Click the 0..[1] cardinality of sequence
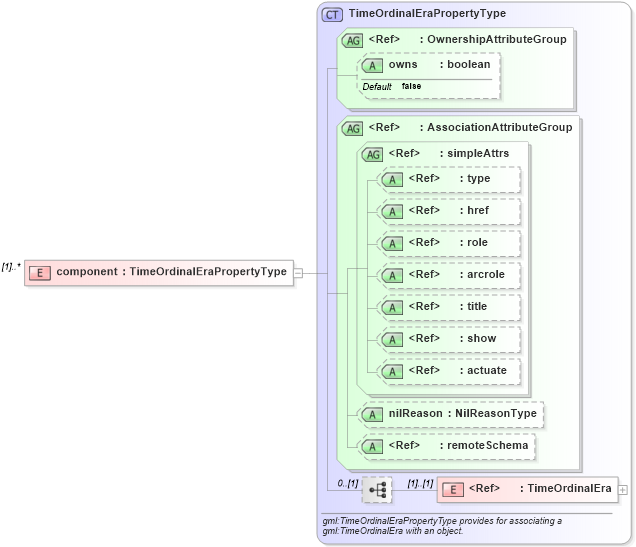This screenshot has height=547, width=636. click(x=348, y=483)
